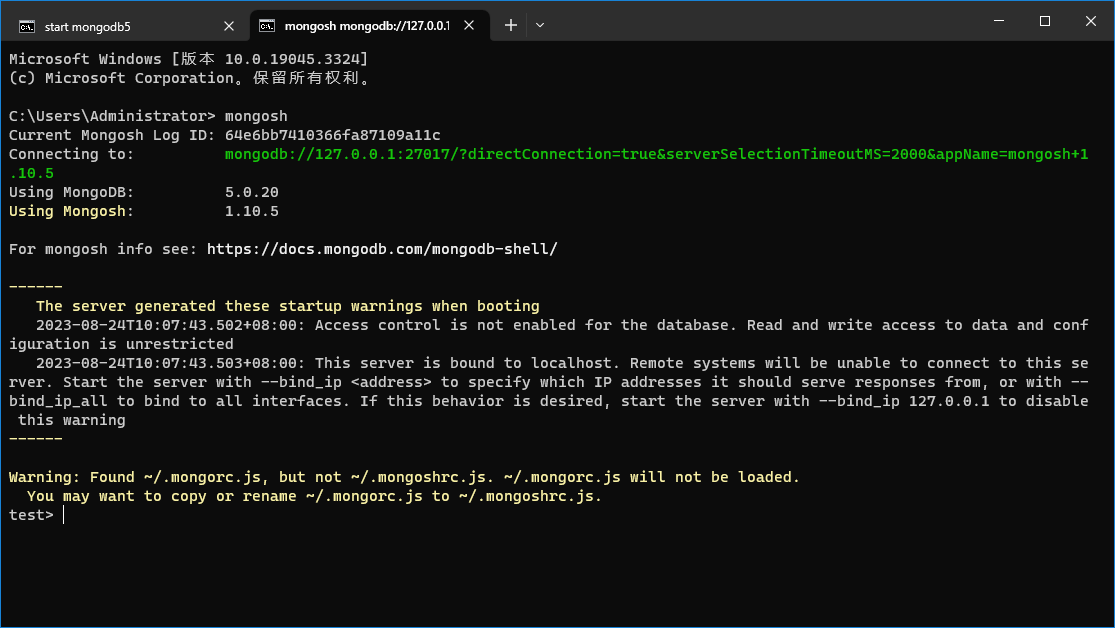Click the startup warnings heading text
This screenshot has height=628, width=1115.
coord(287,306)
